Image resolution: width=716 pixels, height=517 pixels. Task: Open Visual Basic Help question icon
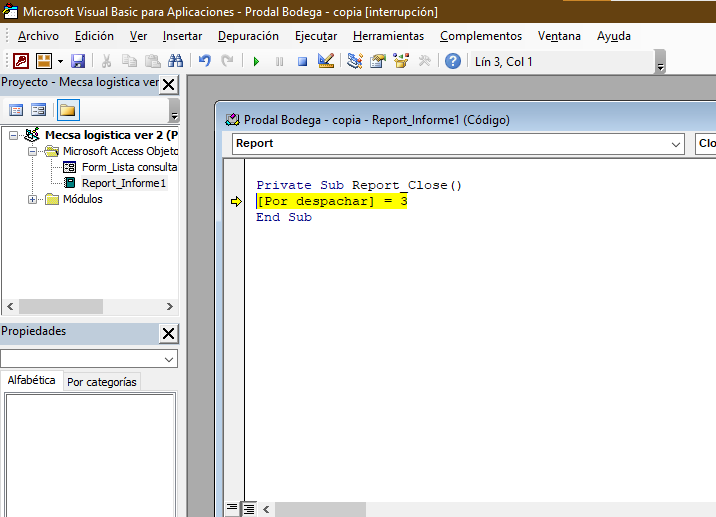pos(453,61)
